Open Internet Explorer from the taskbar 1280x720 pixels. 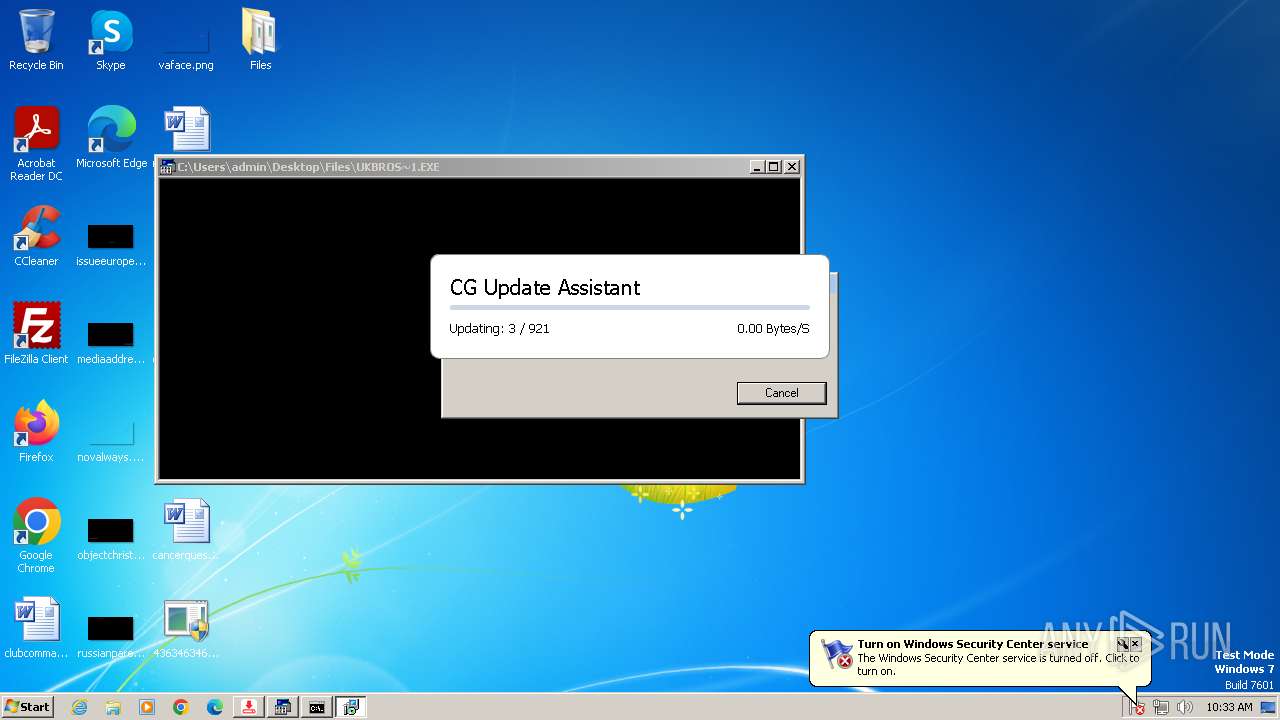pos(79,707)
